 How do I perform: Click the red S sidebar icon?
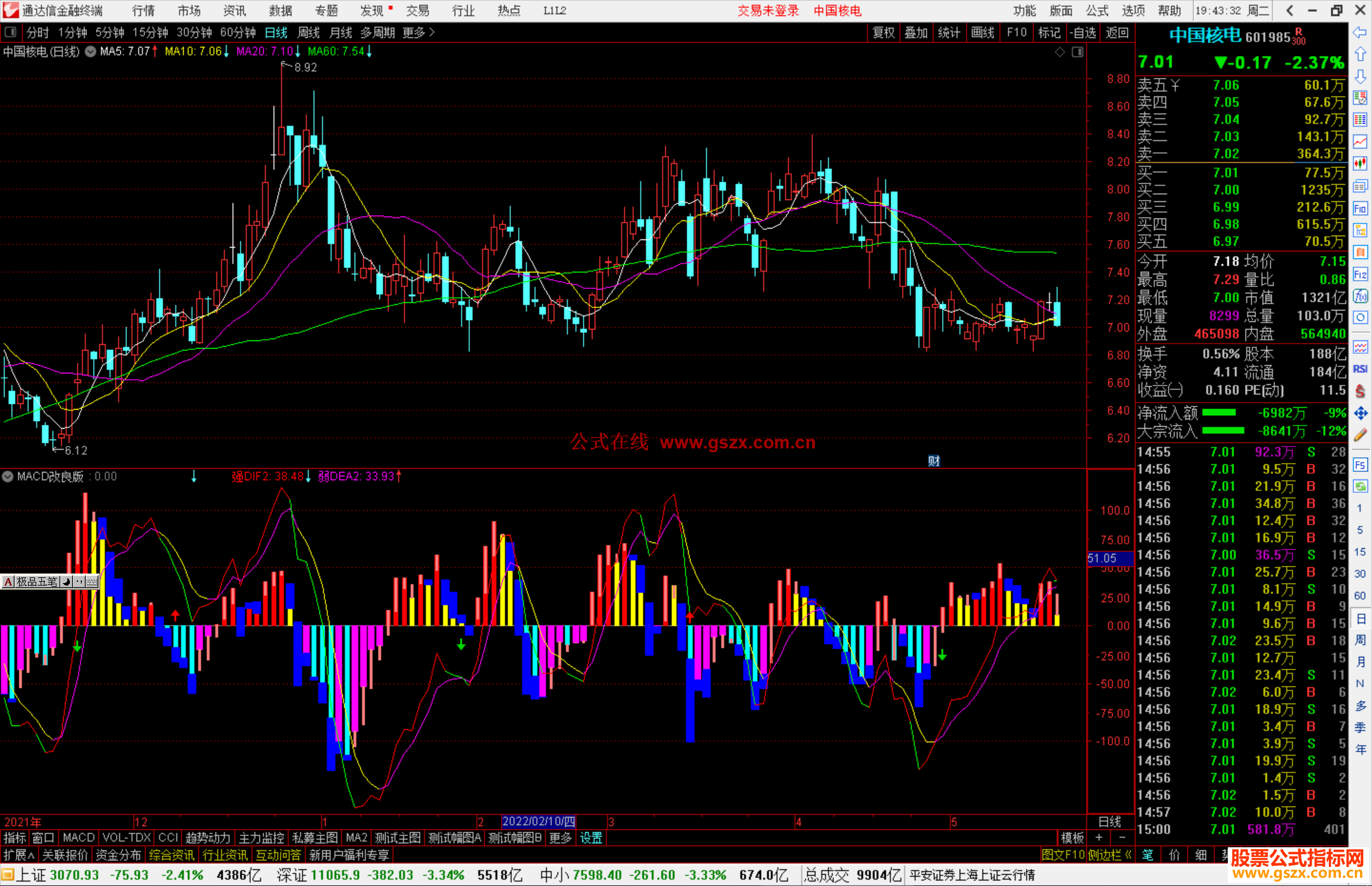click(x=1360, y=391)
